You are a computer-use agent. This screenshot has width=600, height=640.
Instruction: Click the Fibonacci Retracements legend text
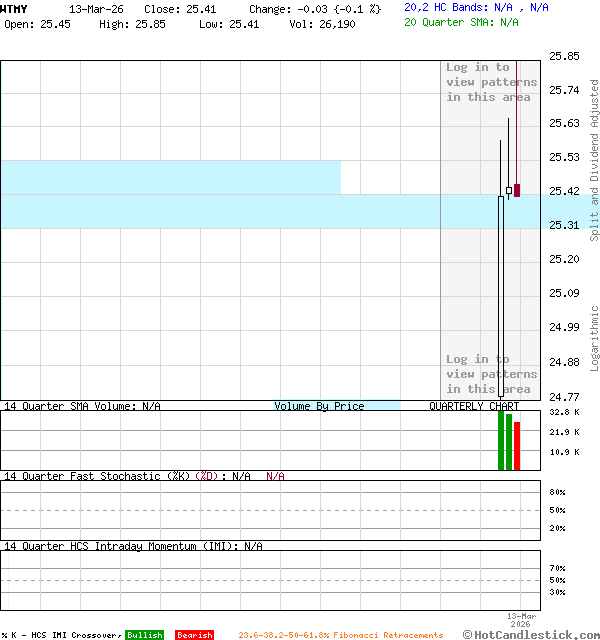pos(340,635)
